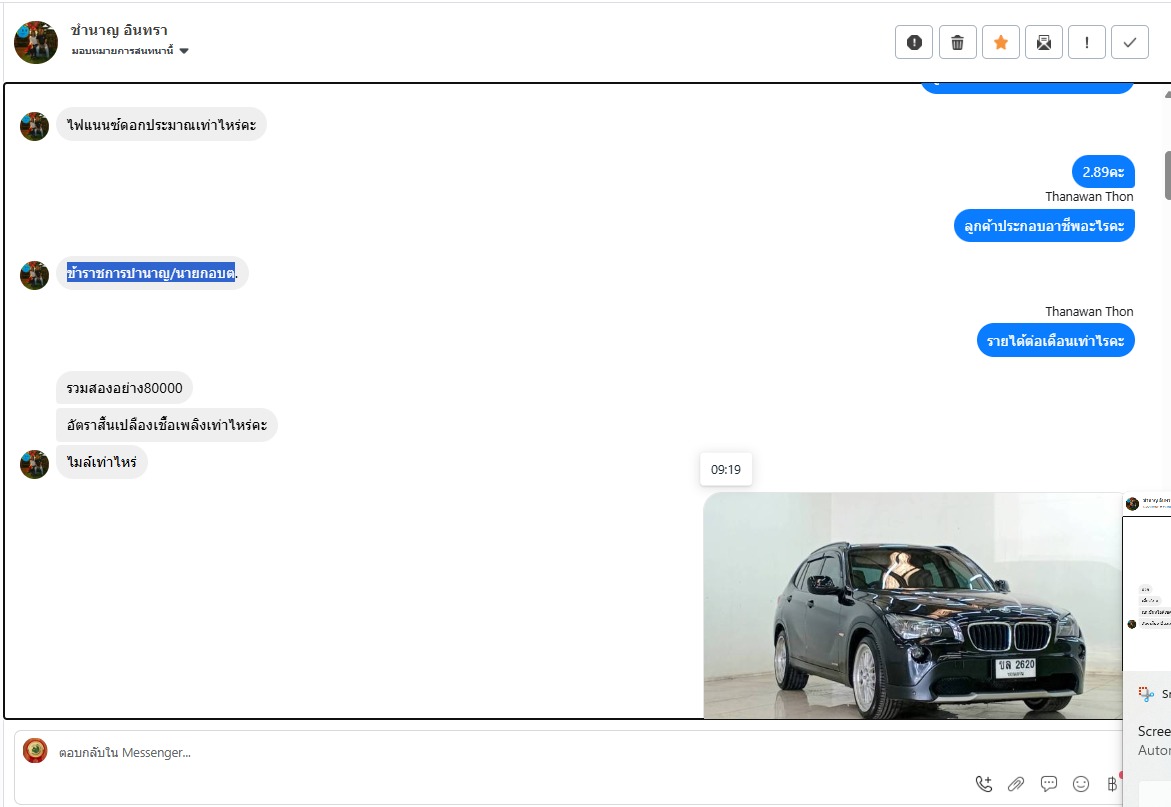Screen dimensions: 1171x807
Task: Open saved replies speech bubble icon
Action: point(1049,783)
